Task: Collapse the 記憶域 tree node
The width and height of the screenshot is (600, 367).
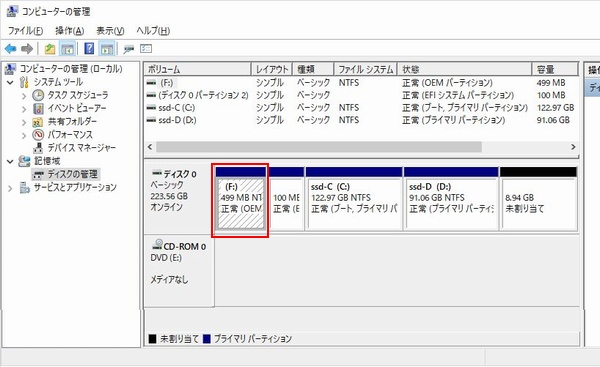Action: (10, 161)
